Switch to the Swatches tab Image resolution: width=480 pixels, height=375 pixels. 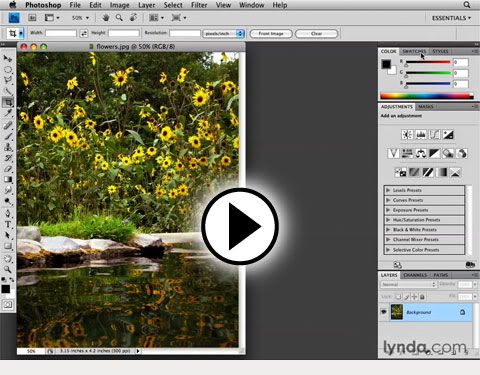click(x=414, y=51)
